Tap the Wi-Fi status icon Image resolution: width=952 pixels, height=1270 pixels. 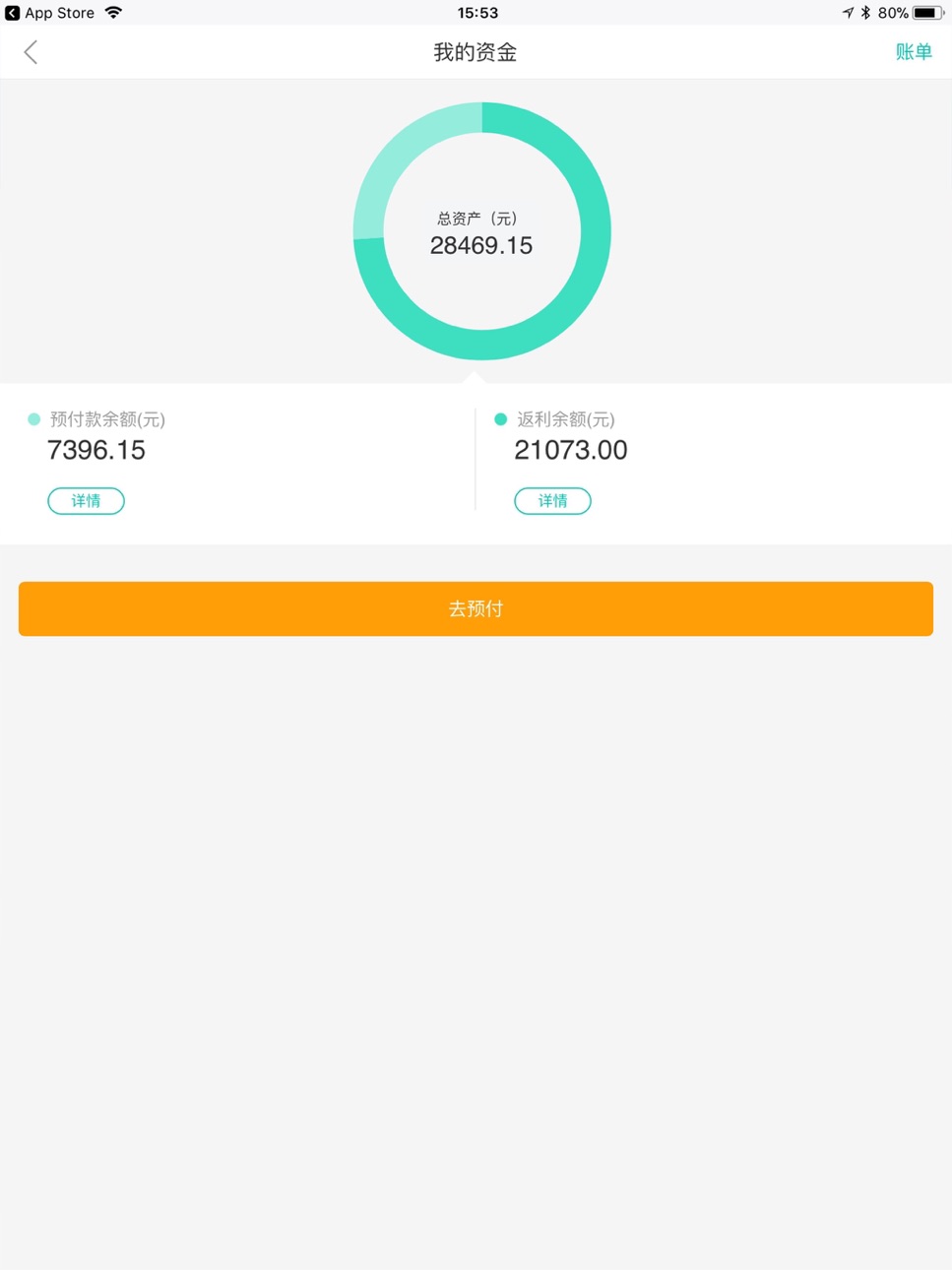pos(114,13)
